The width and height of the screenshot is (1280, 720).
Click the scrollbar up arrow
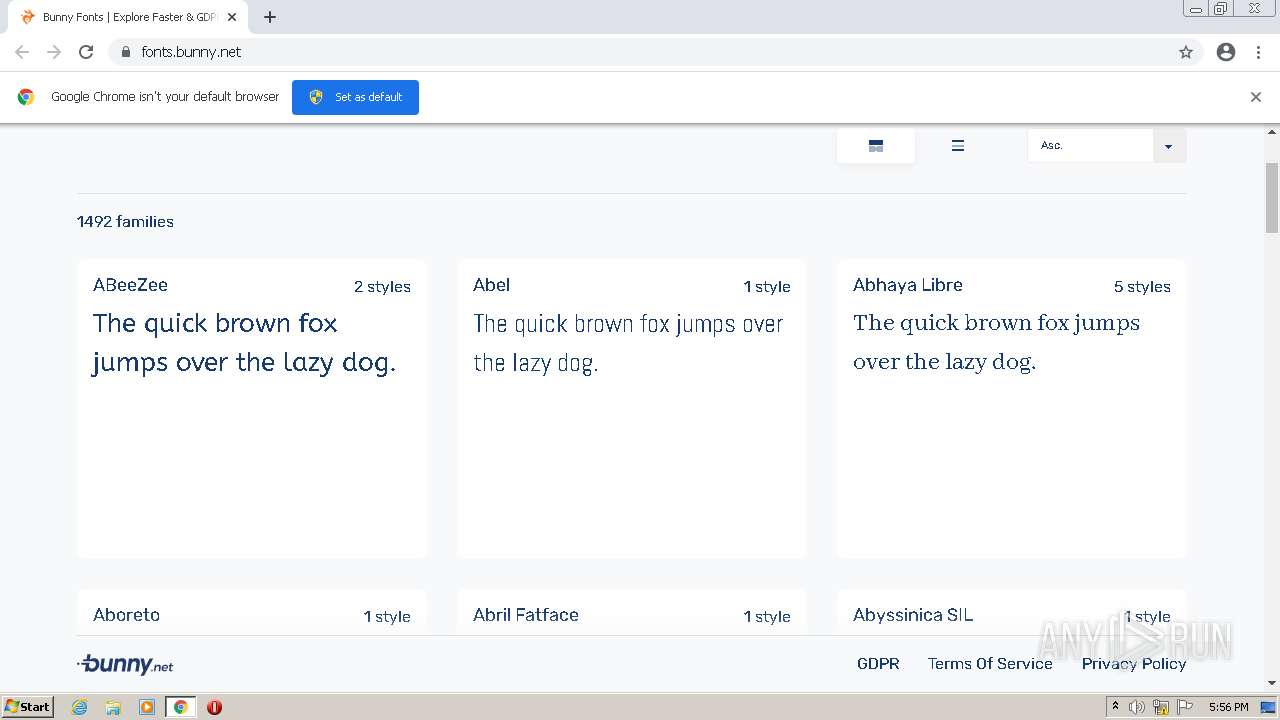tap(1272, 132)
